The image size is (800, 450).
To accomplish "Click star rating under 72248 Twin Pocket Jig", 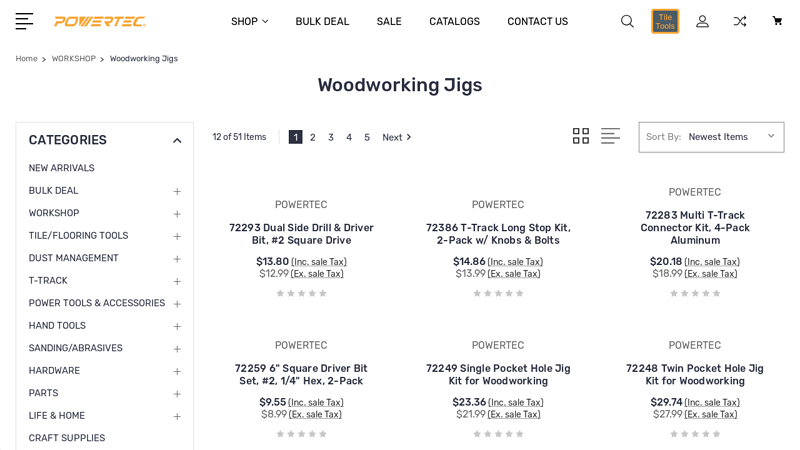I will [x=695, y=434].
